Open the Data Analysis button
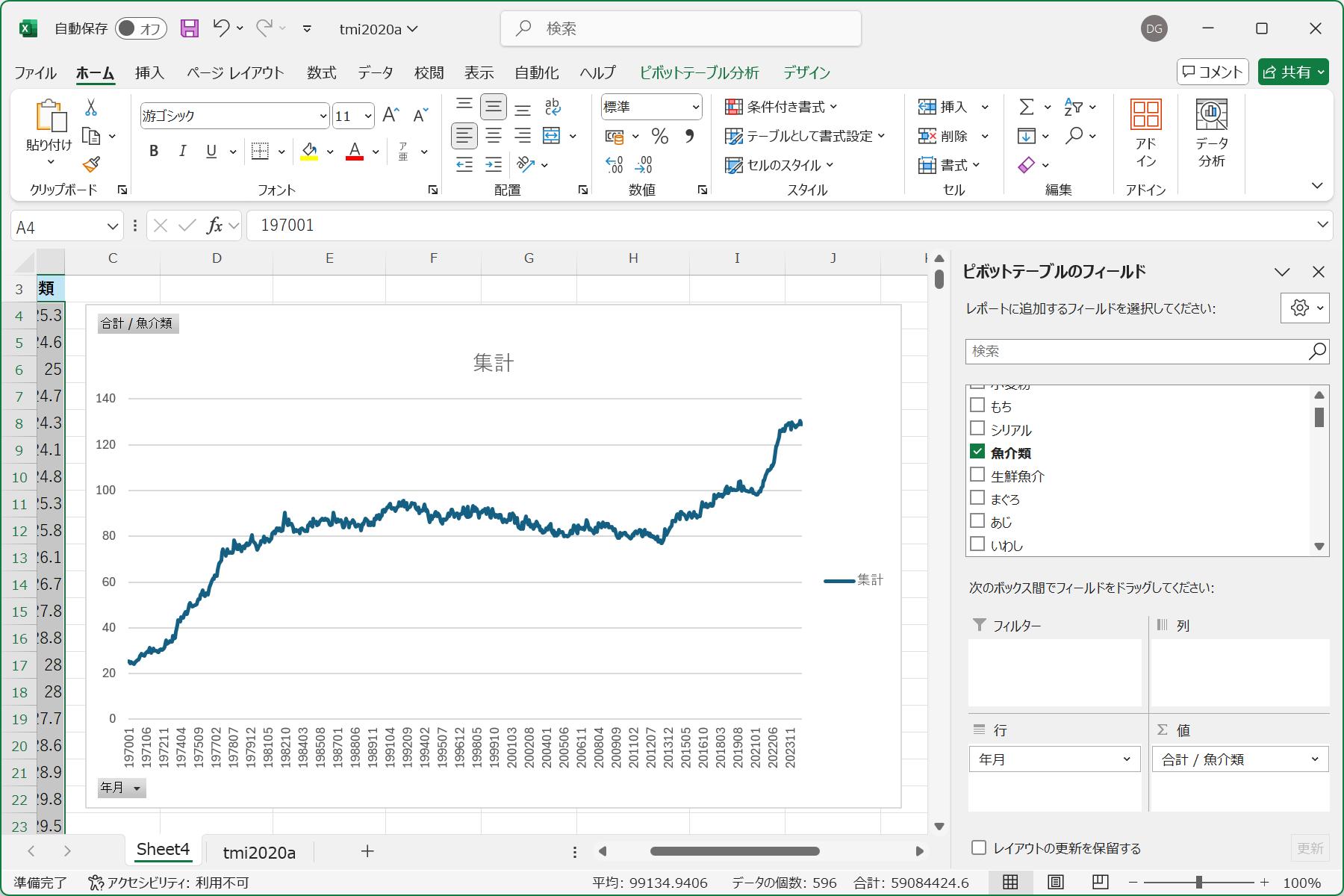Viewport: 1344px width, 896px height. (1211, 134)
